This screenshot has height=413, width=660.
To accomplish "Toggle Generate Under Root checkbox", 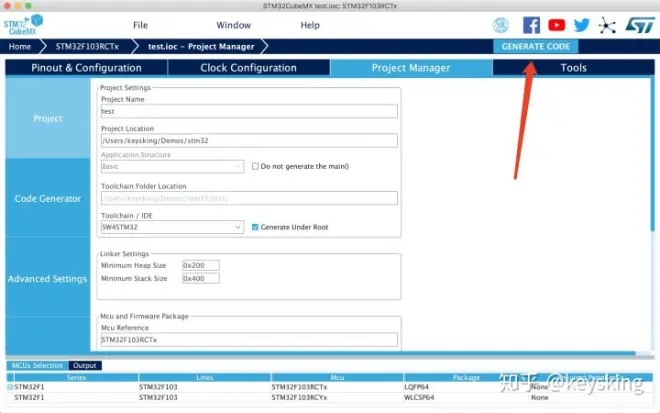I will (255, 227).
